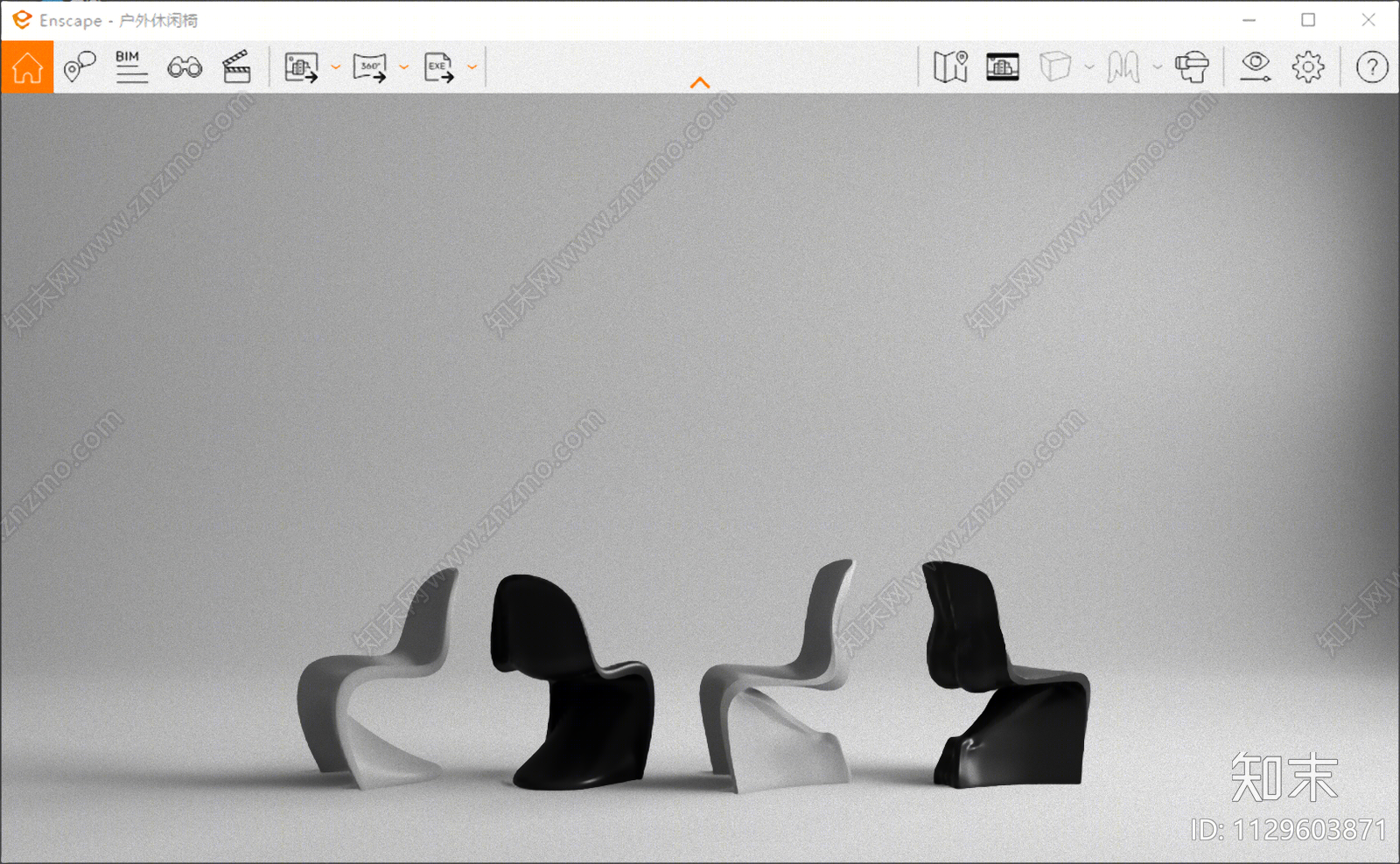
Task: Open the visual settings eye icon
Action: [1256, 66]
